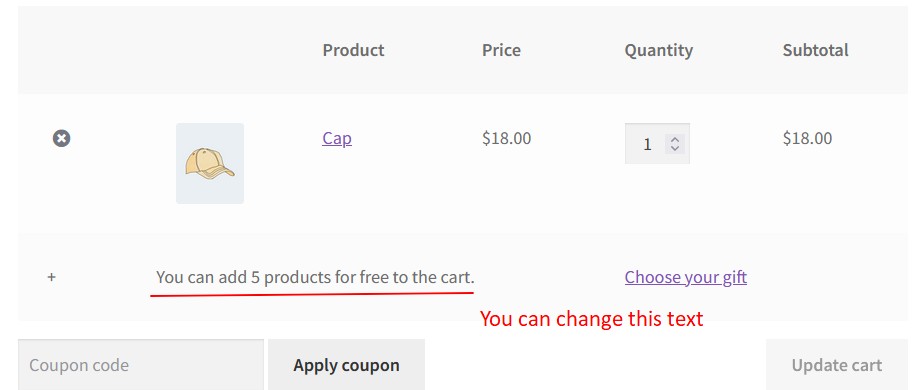
Task: Click the $18.00 subtotal value
Action: pyautogui.click(x=807, y=138)
